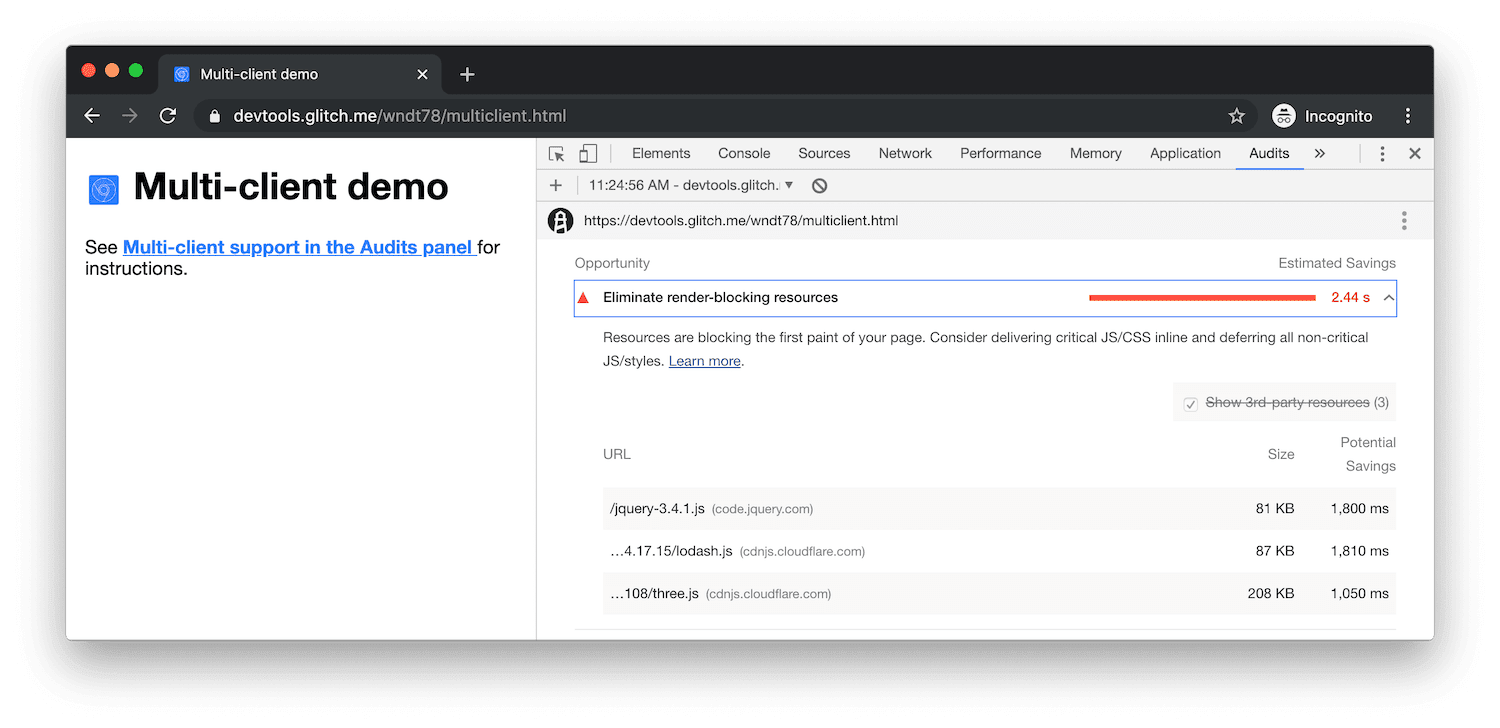Open the Network panel

tap(904, 153)
